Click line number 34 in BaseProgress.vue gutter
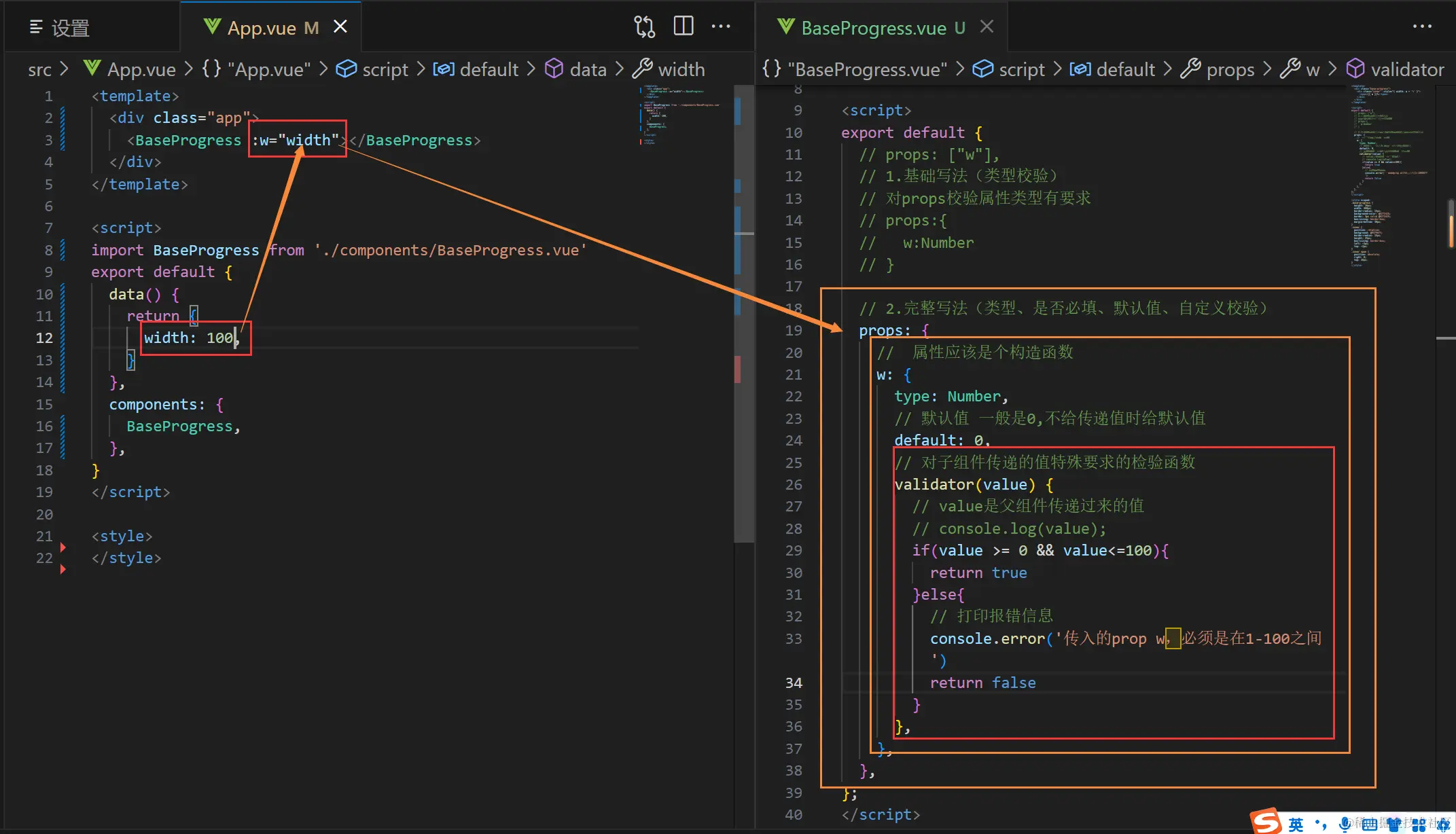Image resolution: width=1456 pixels, height=834 pixels. tap(793, 683)
